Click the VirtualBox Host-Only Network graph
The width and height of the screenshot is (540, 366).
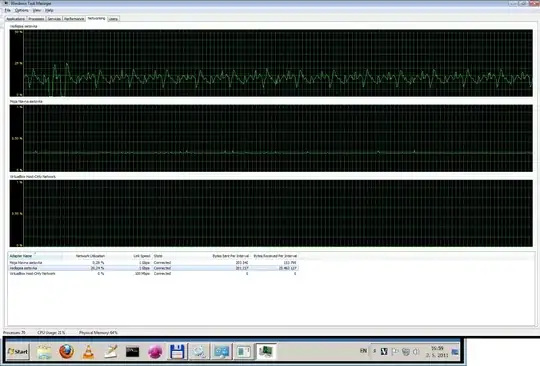pos(271,213)
